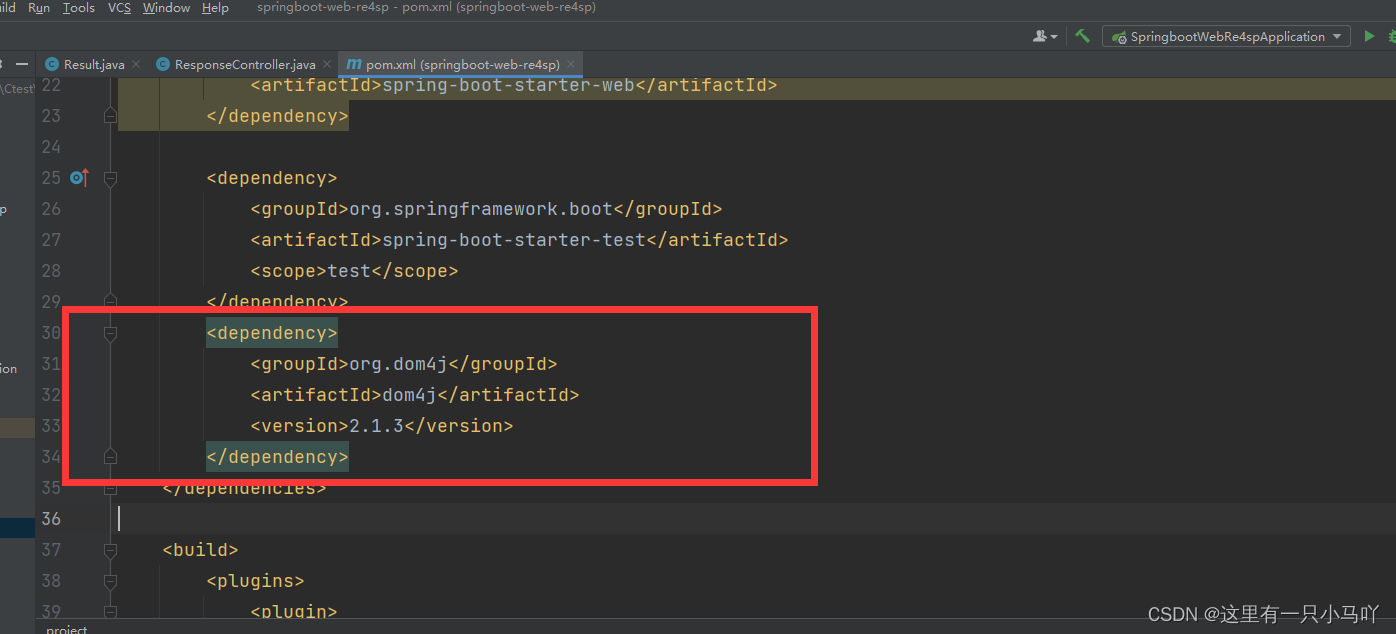
Task: Collapse the fold marker at line 29
Action: [x=110, y=301]
